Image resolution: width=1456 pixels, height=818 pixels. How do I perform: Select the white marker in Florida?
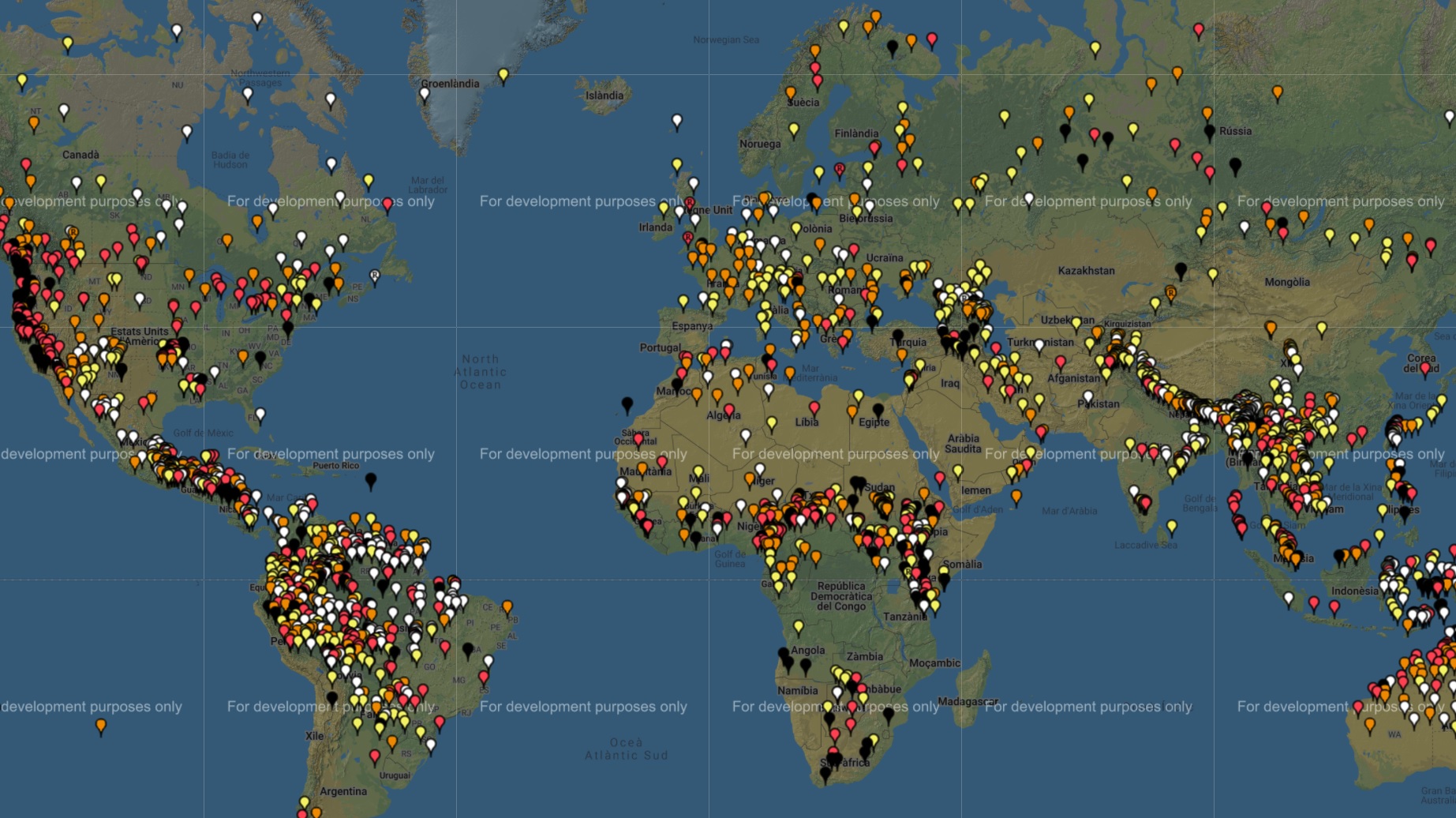[x=260, y=415]
